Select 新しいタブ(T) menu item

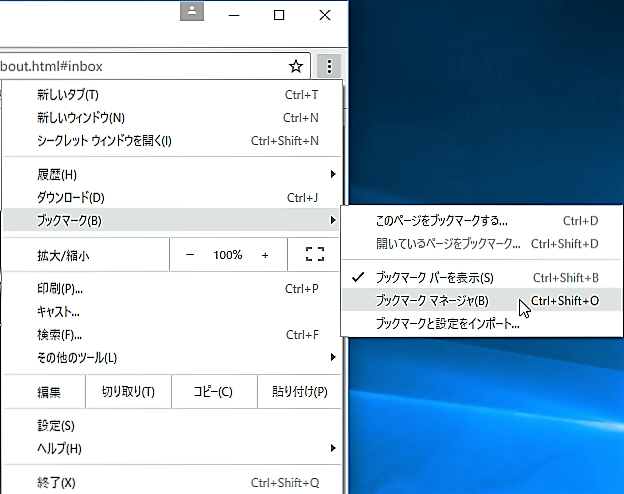click(172, 95)
